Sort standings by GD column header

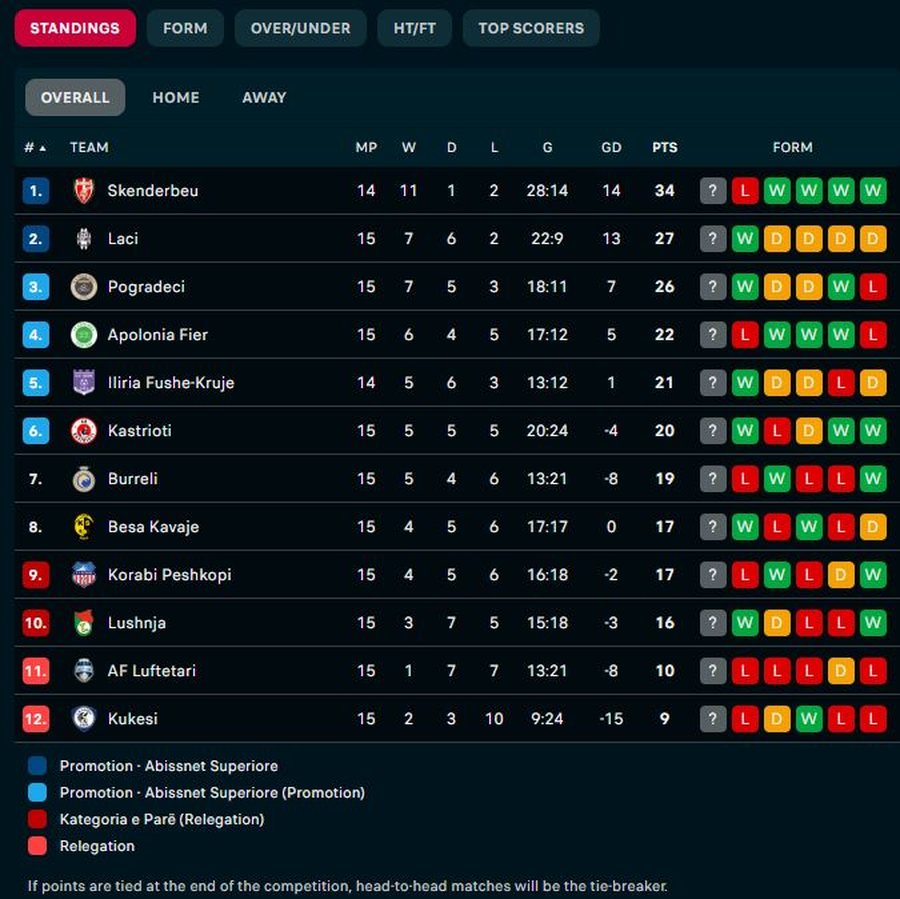coord(611,147)
